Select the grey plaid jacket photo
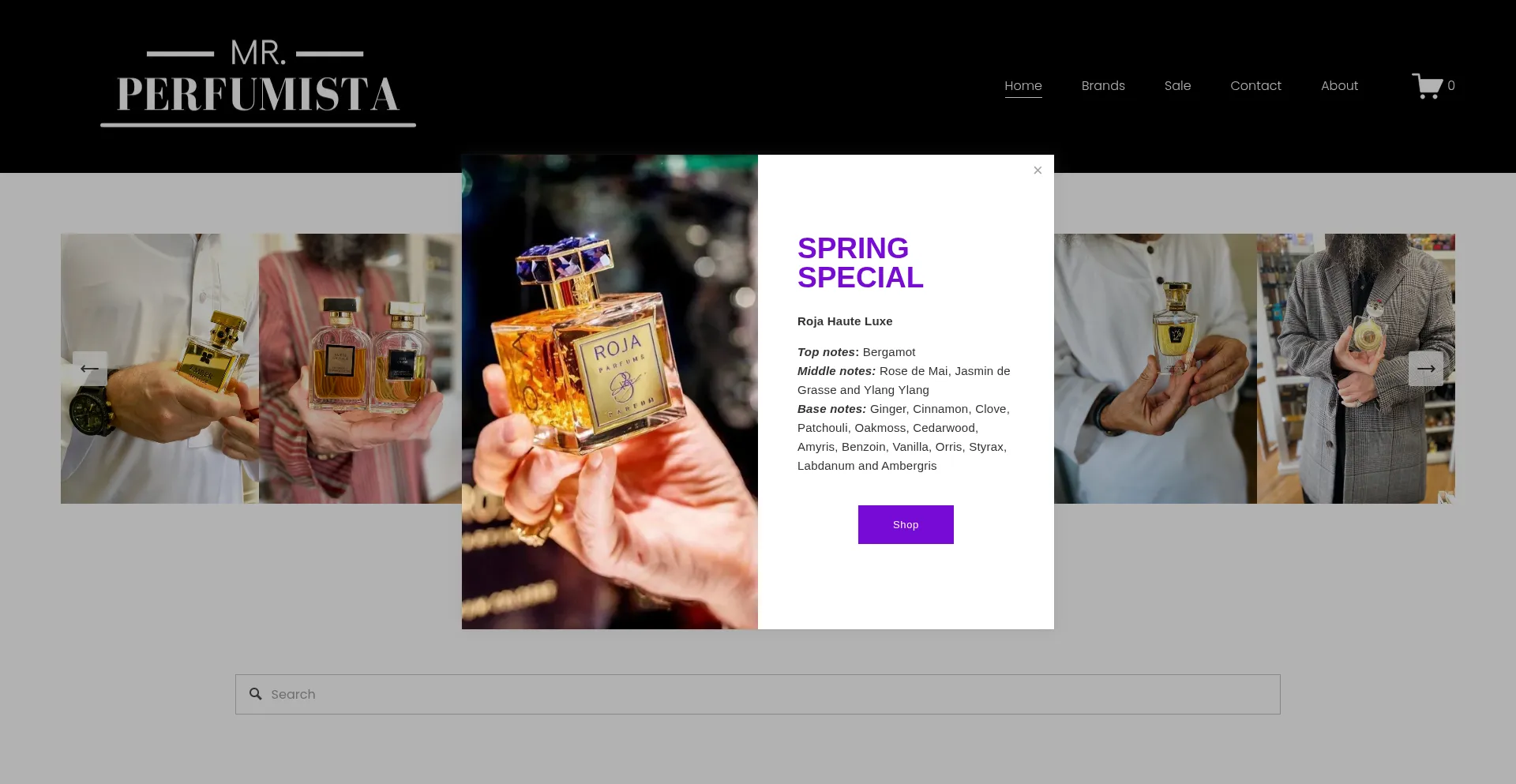This screenshot has height=784, width=1516. (x=1356, y=369)
